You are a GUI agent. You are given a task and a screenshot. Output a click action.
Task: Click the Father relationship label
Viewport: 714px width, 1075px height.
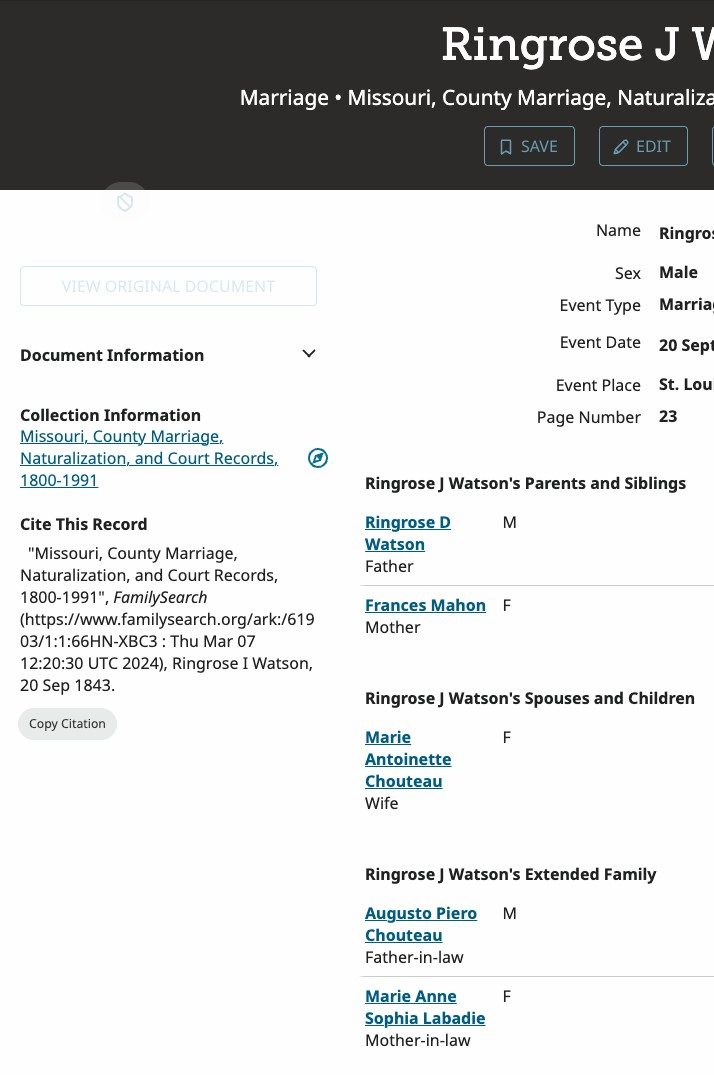pyautogui.click(x=389, y=566)
